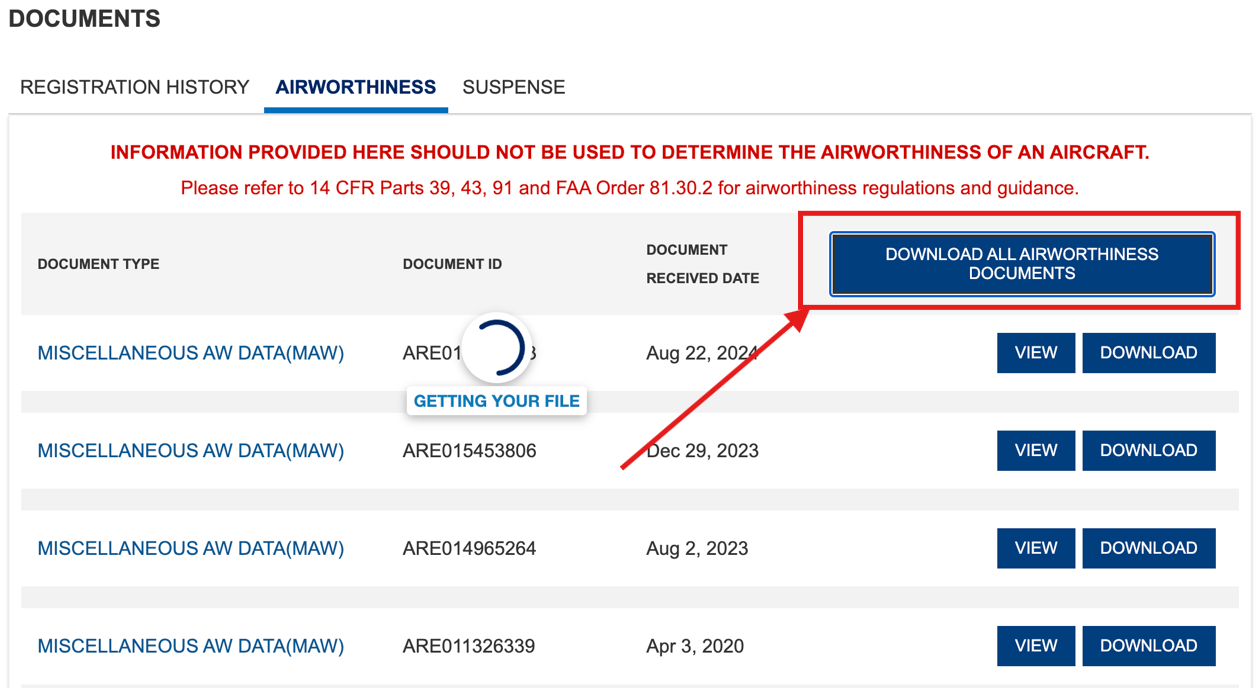Download document ARE015453806
The image size is (1256, 688).
pyautogui.click(x=1148, y=451)
